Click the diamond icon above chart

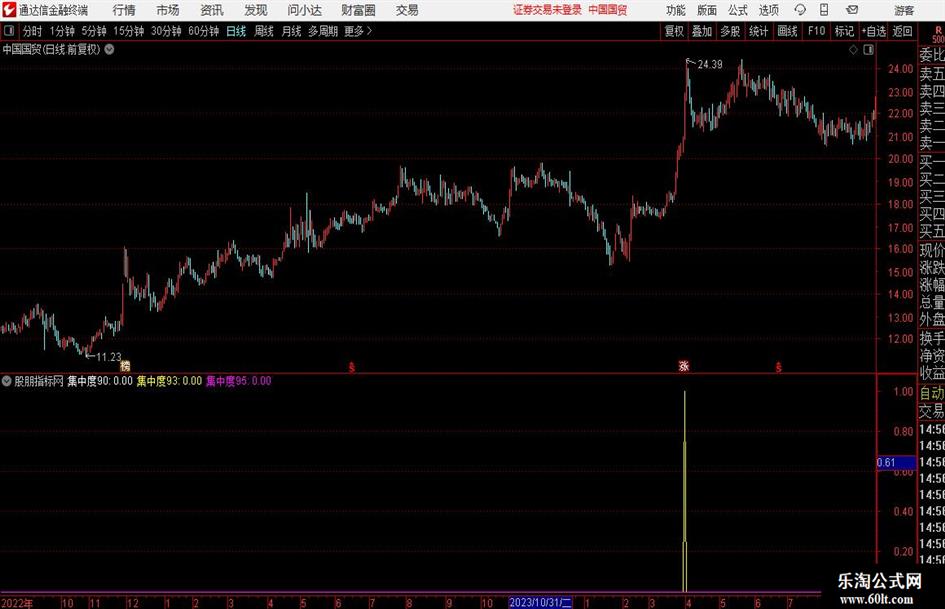tap(853, 50)
